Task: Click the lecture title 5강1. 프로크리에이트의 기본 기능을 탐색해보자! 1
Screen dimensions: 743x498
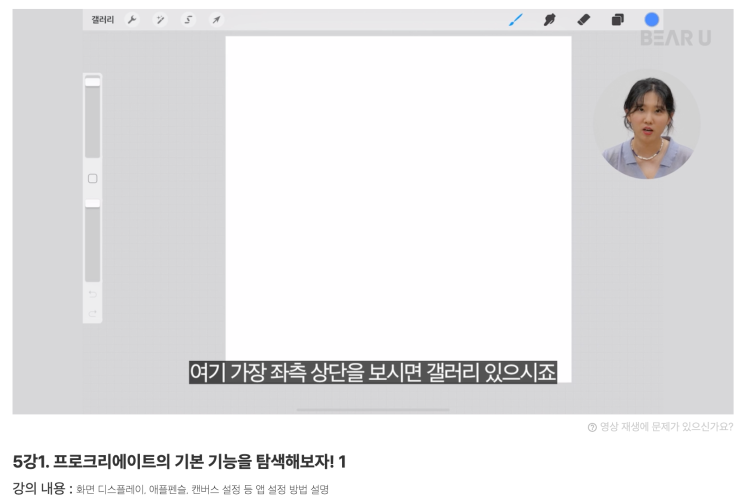Action: (x=180, y=462)
